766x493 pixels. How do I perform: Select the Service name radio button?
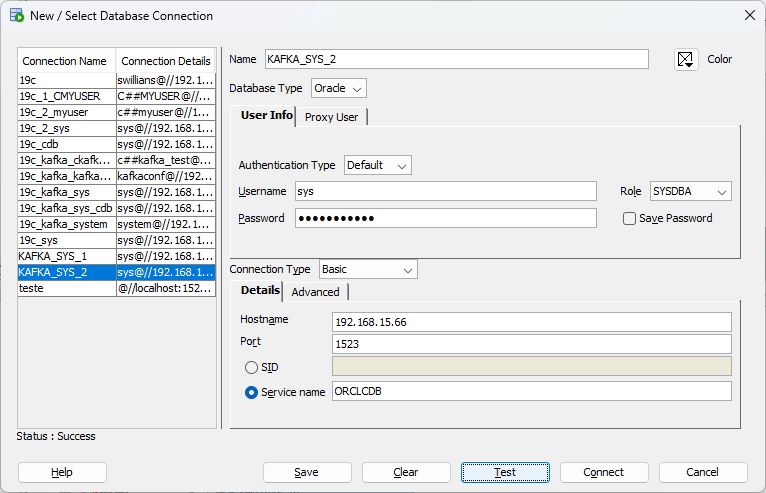click(x=251, y=392)
